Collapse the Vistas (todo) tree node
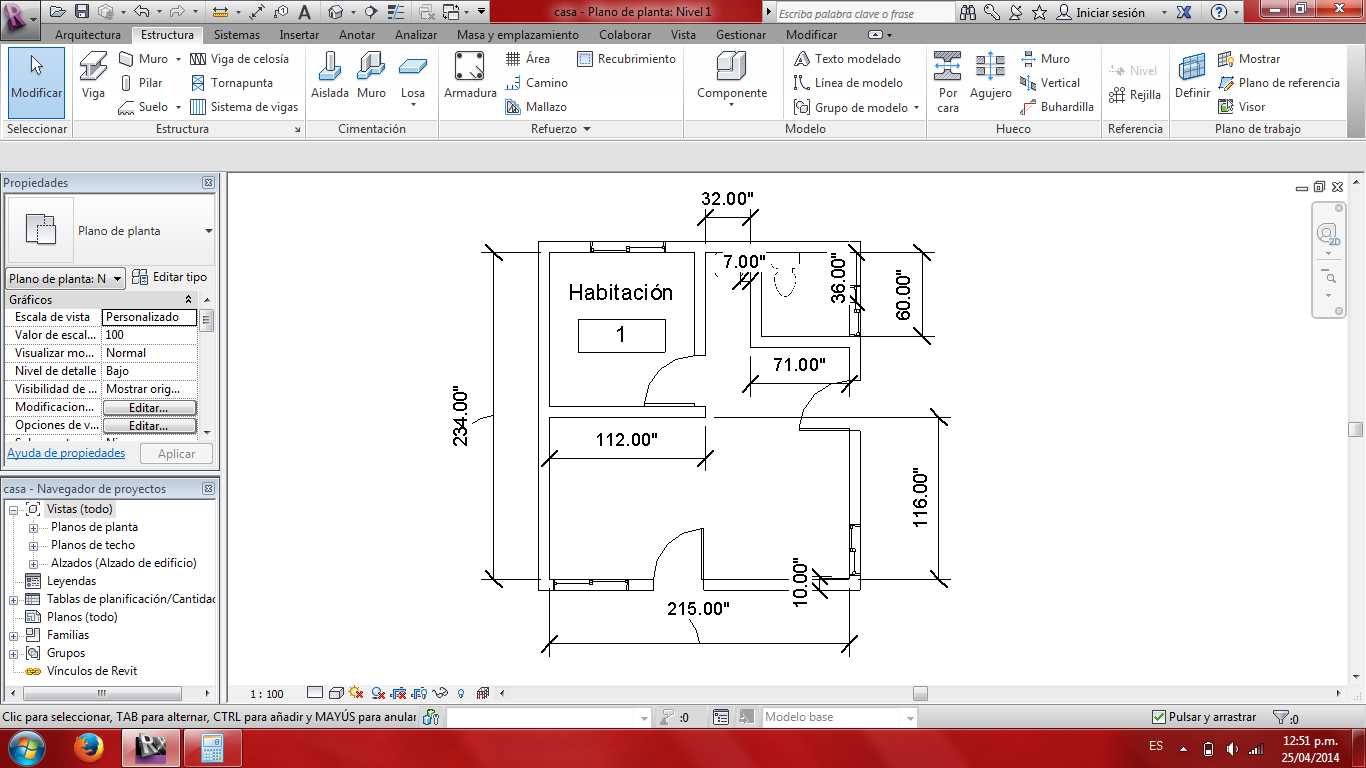This screenshot has height=768, width=1366. pyautogui.click(x=14, y=510)
